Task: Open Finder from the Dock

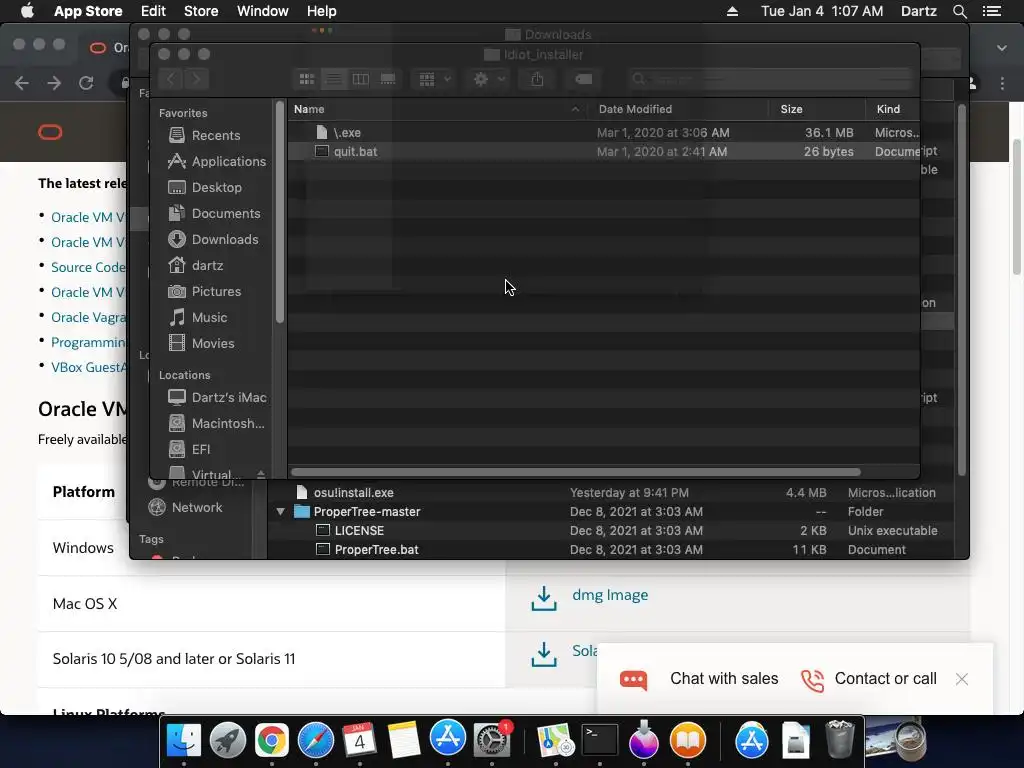Action: [x=184, y=740]
